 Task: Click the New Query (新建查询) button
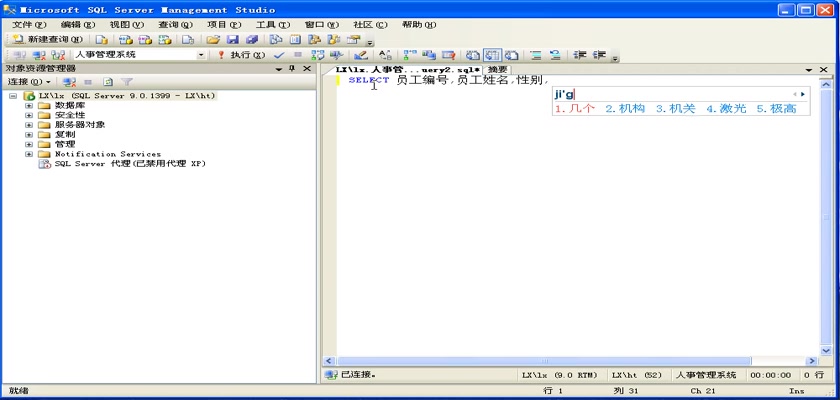[47, 40]
